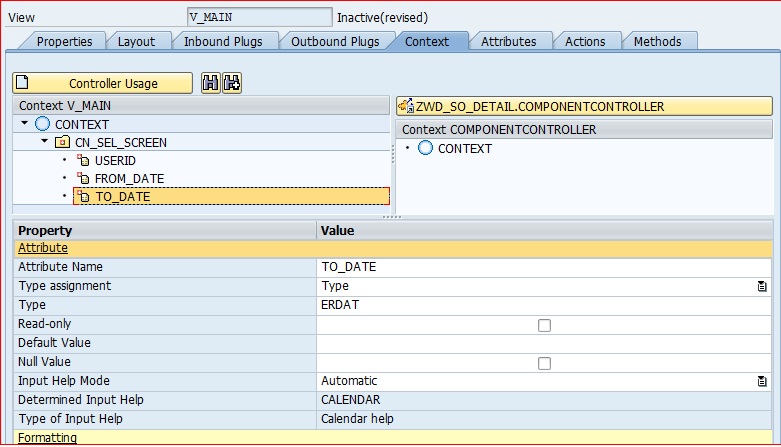The height and width of the screenshot is (447, 781).
Task: Switch to the Layout tab
Action: click(x=136, y=41)
